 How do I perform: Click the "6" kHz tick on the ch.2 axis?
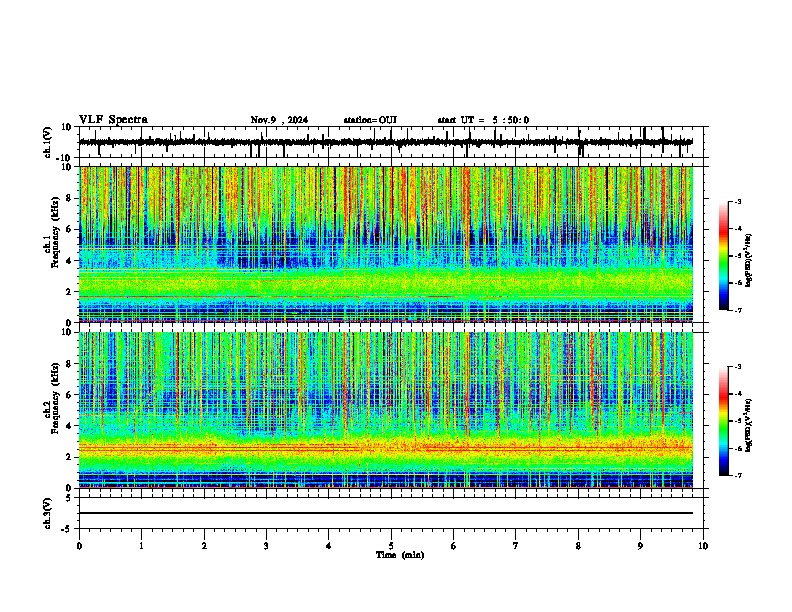click(69, 395)
